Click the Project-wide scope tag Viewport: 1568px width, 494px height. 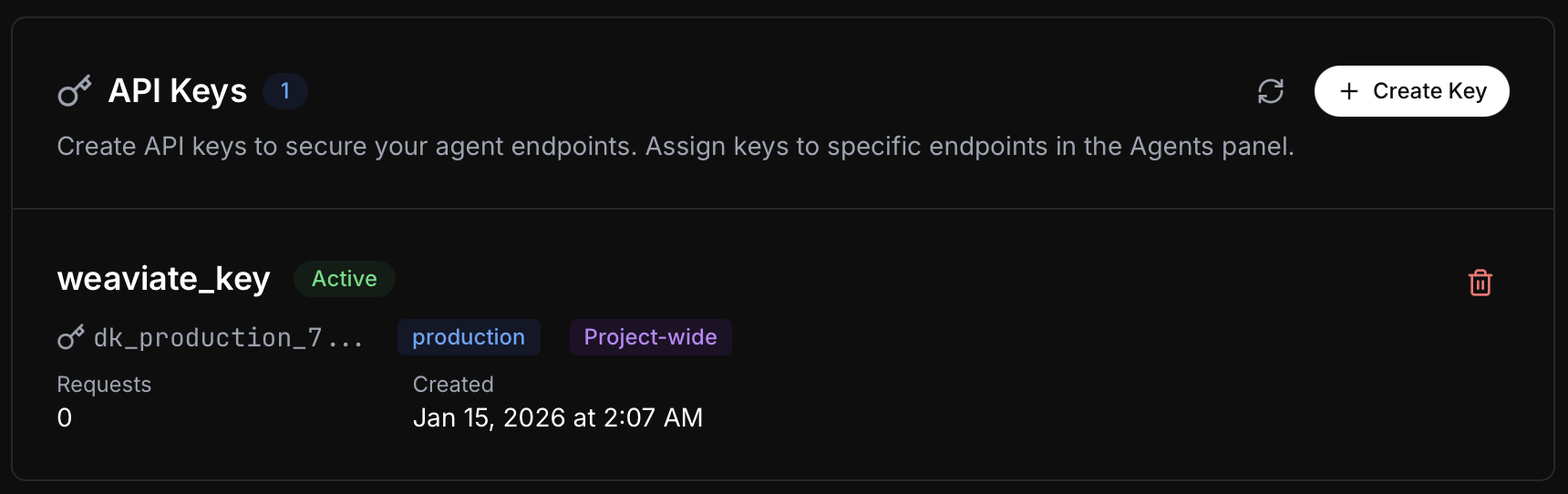point(650,337)
